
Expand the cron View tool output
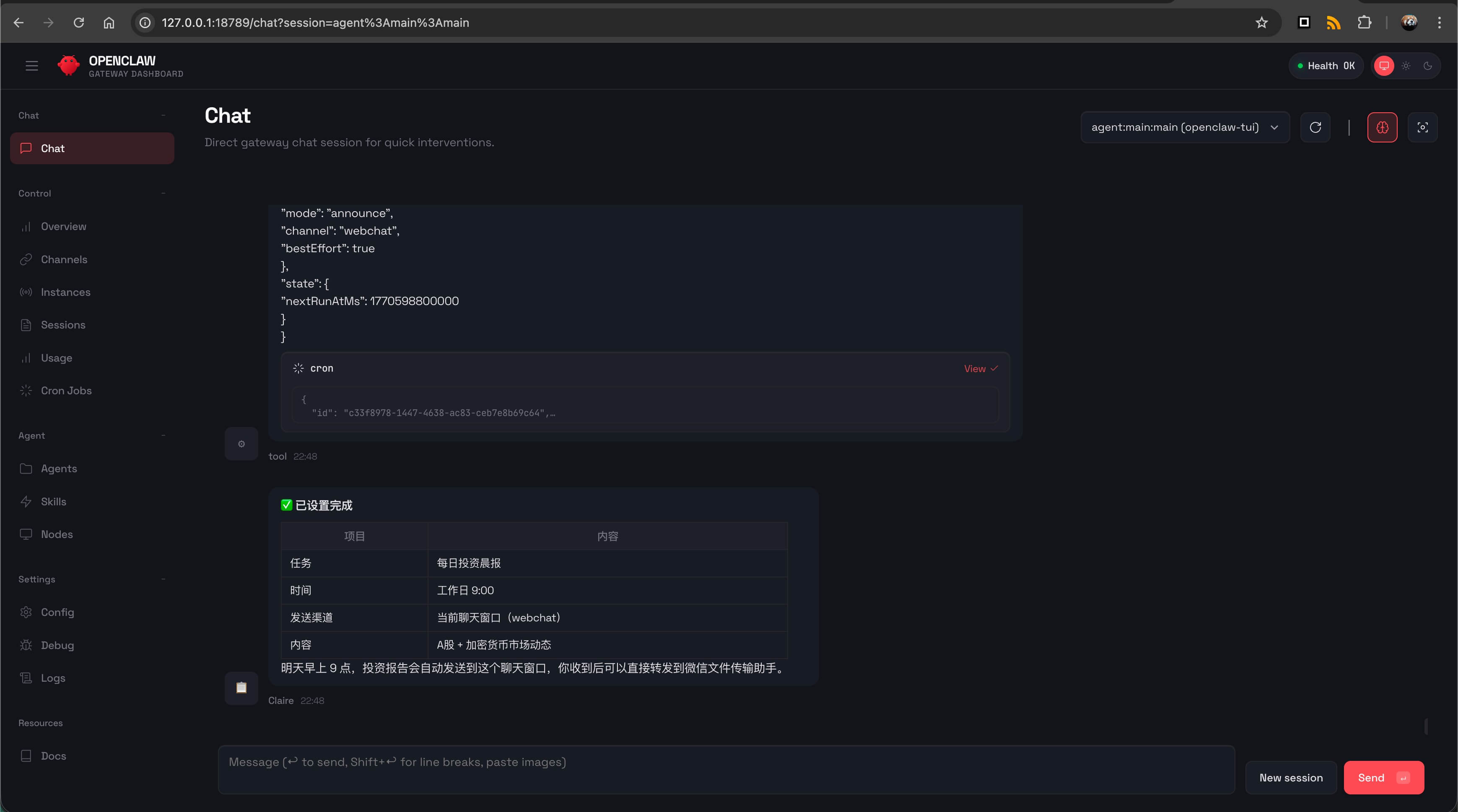click(x=980, y=368)
